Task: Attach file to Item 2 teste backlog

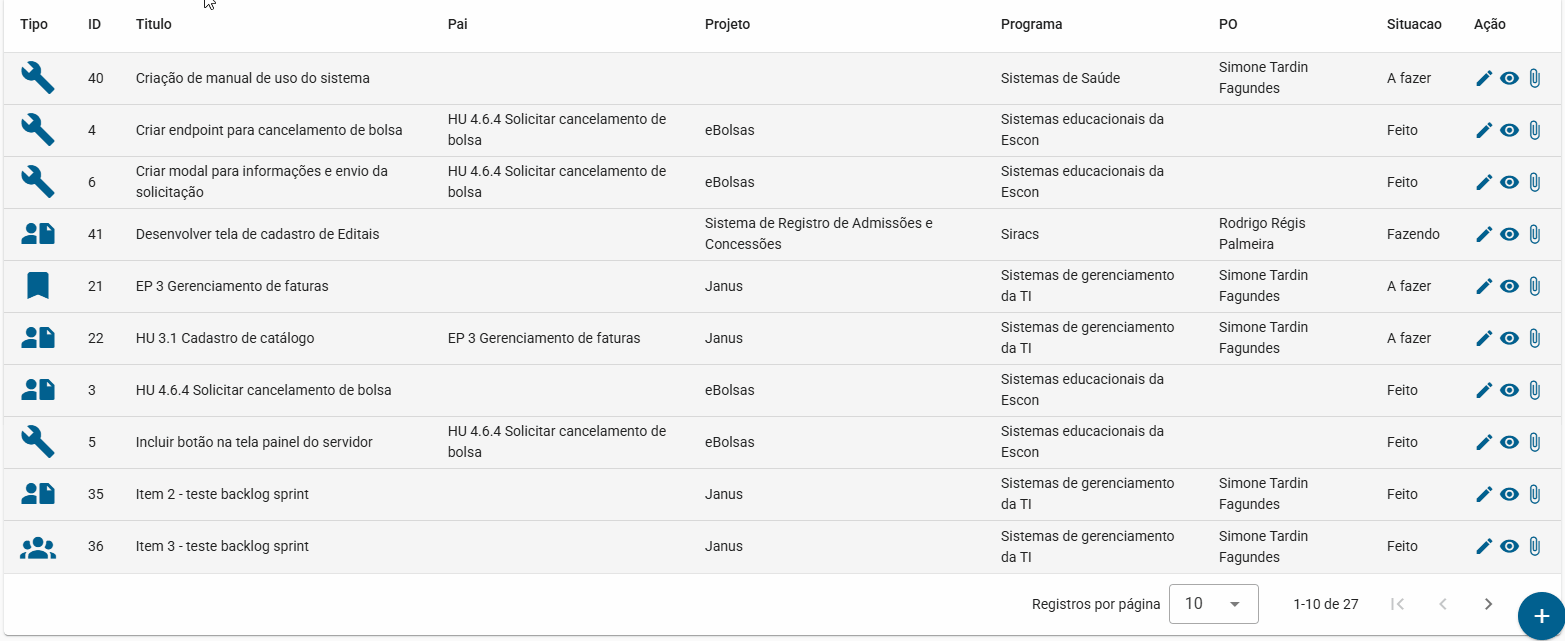Action: tap(1535, 494)
